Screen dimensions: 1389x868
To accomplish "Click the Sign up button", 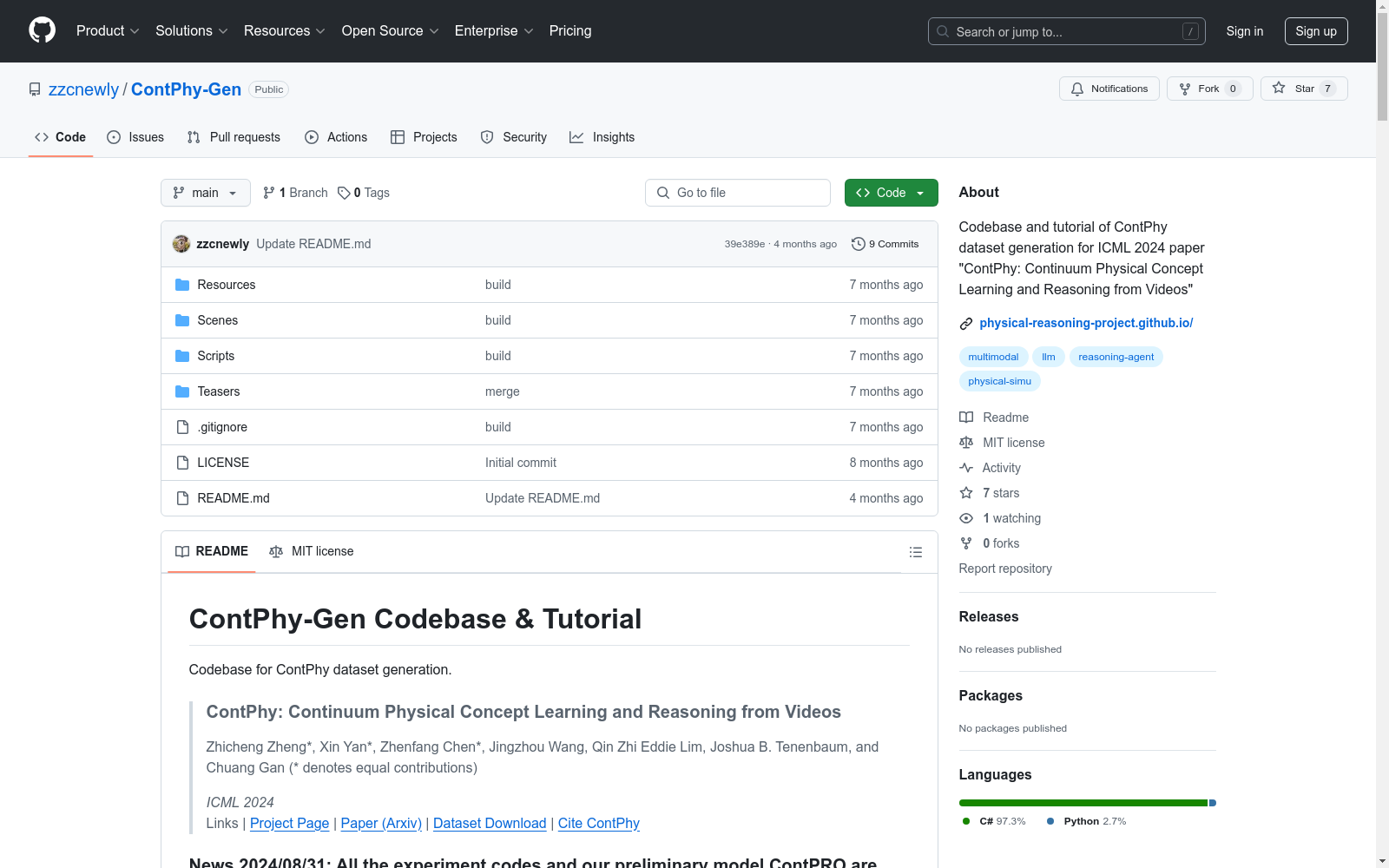I will [x=1316, y=31].
